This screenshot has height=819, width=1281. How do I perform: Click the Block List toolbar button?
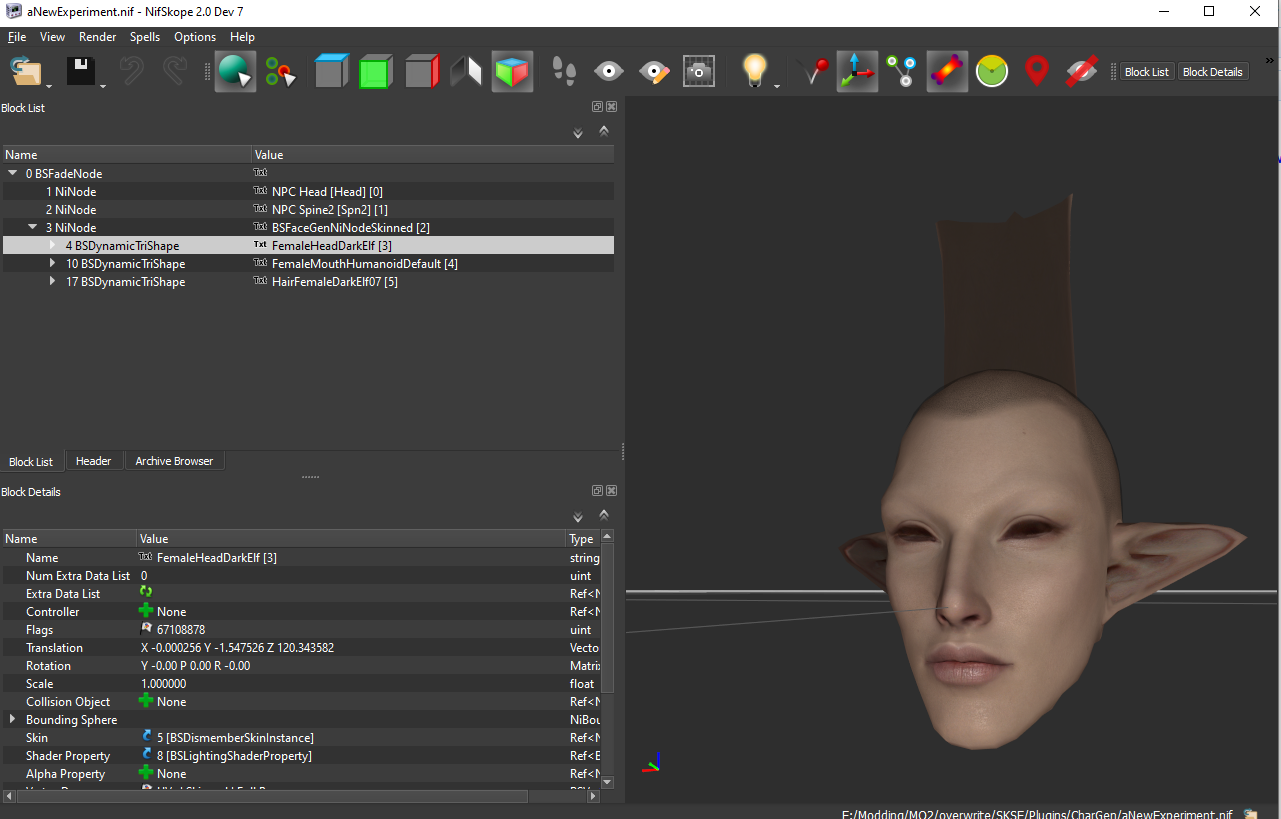coord(1146,72)
